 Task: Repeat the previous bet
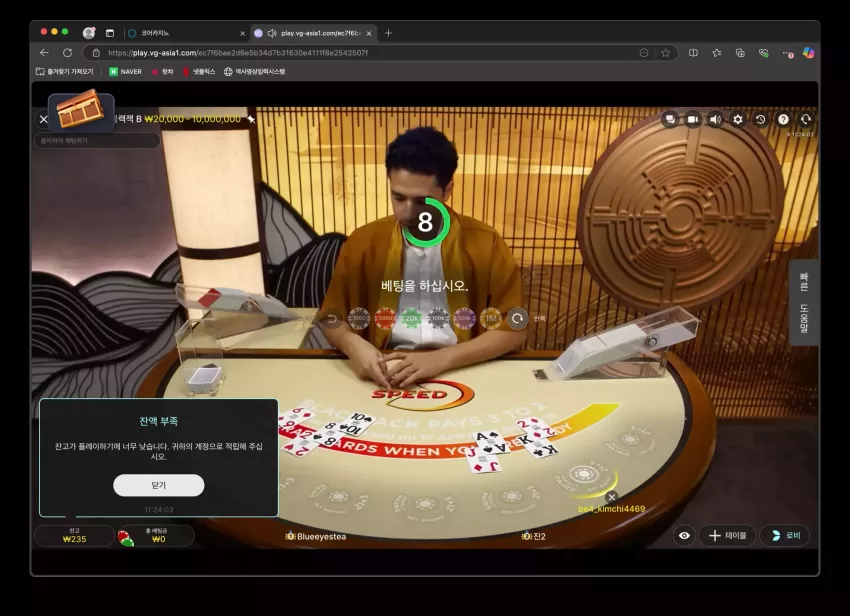pyautogui.click(x=518, y=318)
